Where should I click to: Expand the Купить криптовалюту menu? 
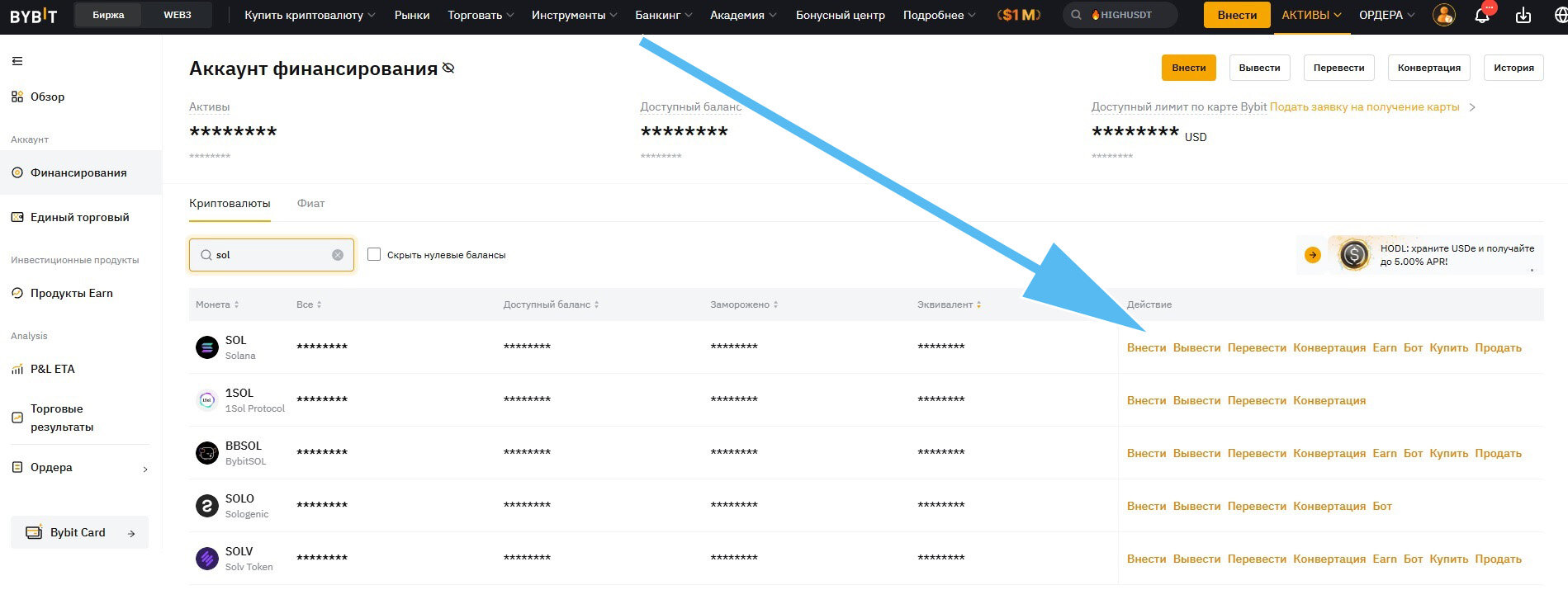[x=310, y=15]
